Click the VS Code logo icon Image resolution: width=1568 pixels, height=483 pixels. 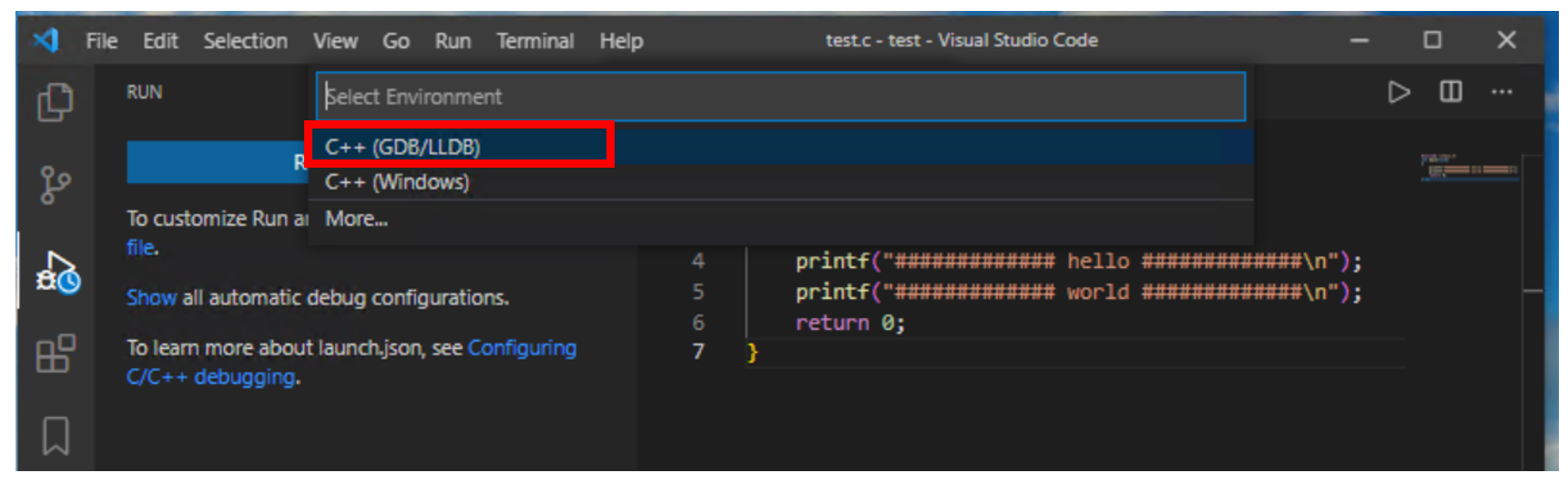[46, 40]
